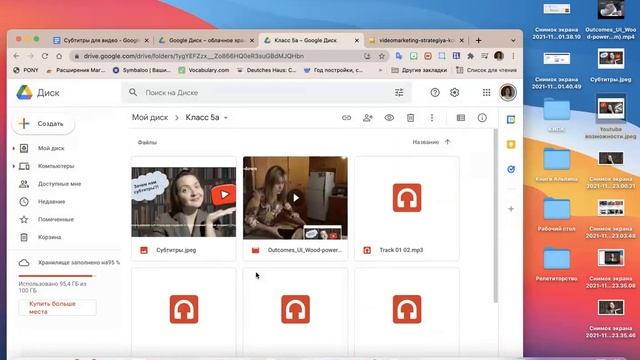Open search filter options in Drive search
Screen dimensions: 640x360
tap(399, 93)
